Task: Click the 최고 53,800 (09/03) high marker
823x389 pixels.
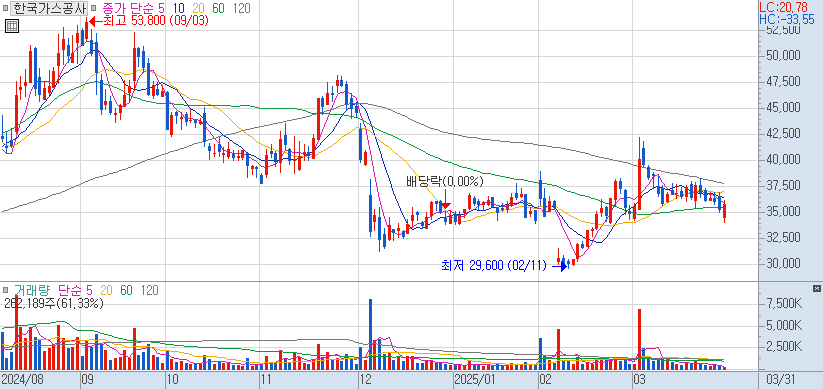Action: tap(149, 21)
